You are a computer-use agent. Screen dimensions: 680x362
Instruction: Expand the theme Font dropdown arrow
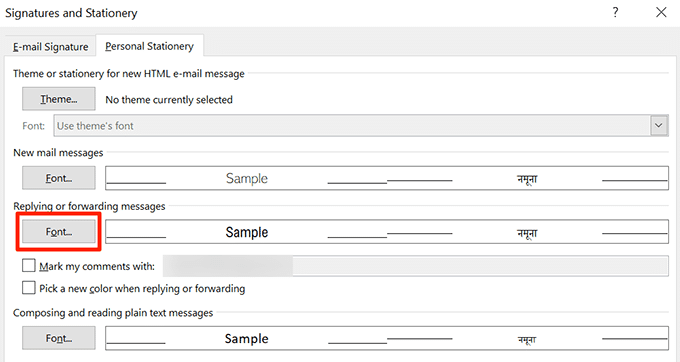(x=659, y=126)
